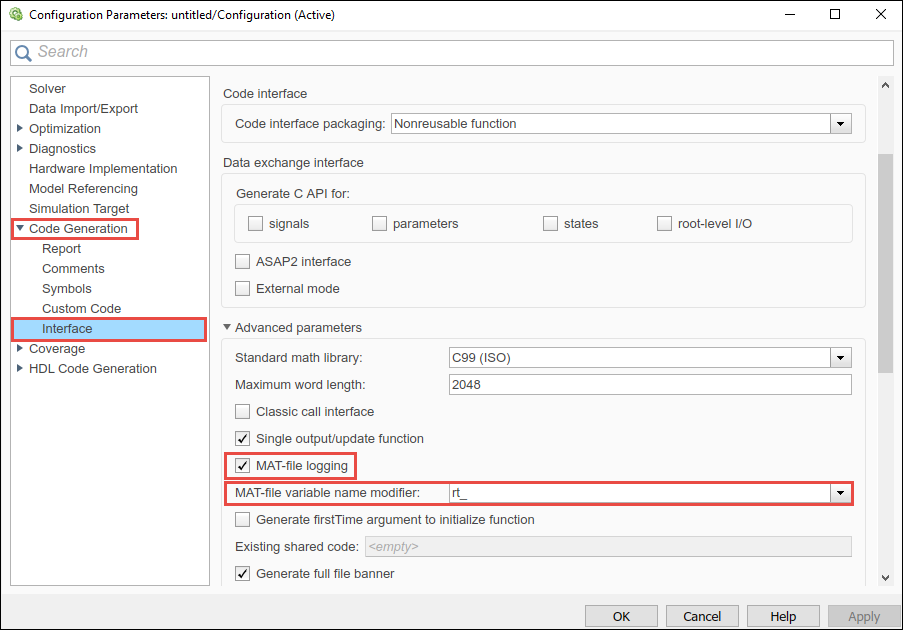903x630 pixels.
Task: Open the Code interface packaging dropdown
Action: point(840,123)
